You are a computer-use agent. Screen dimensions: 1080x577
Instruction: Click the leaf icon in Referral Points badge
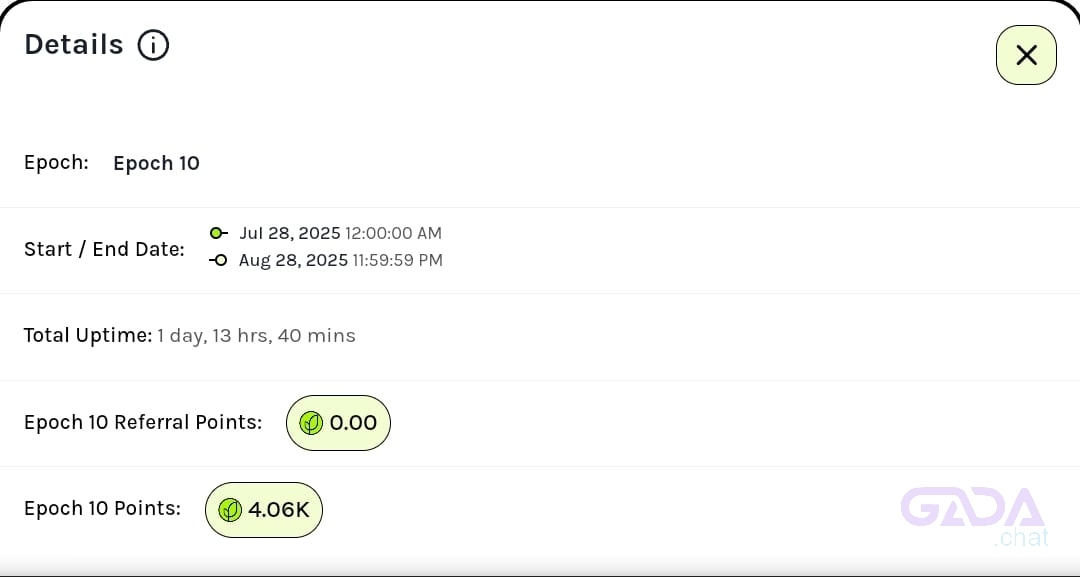(311, 423)
